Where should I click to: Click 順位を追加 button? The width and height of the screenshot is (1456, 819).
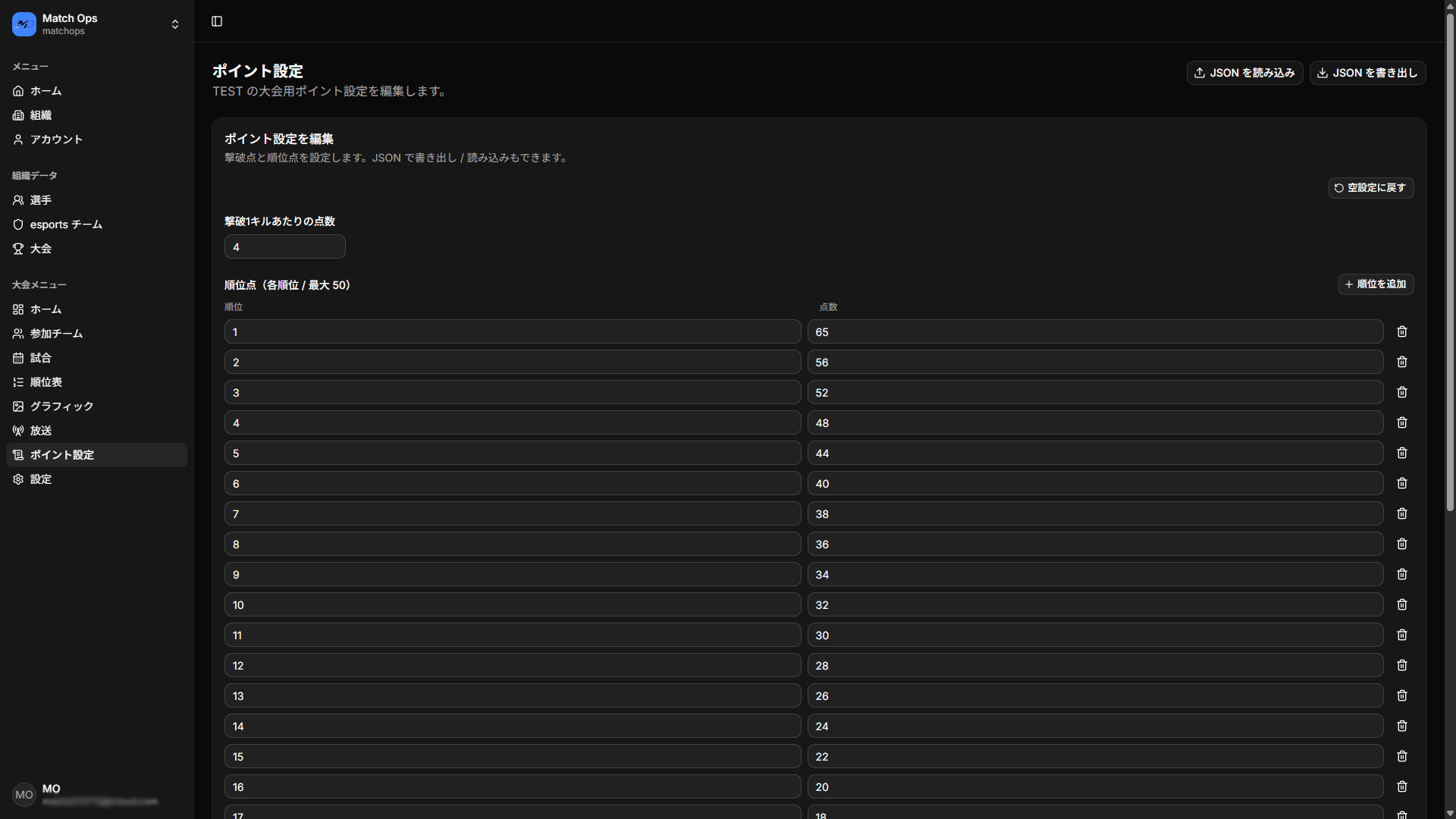pos(1376,284)
